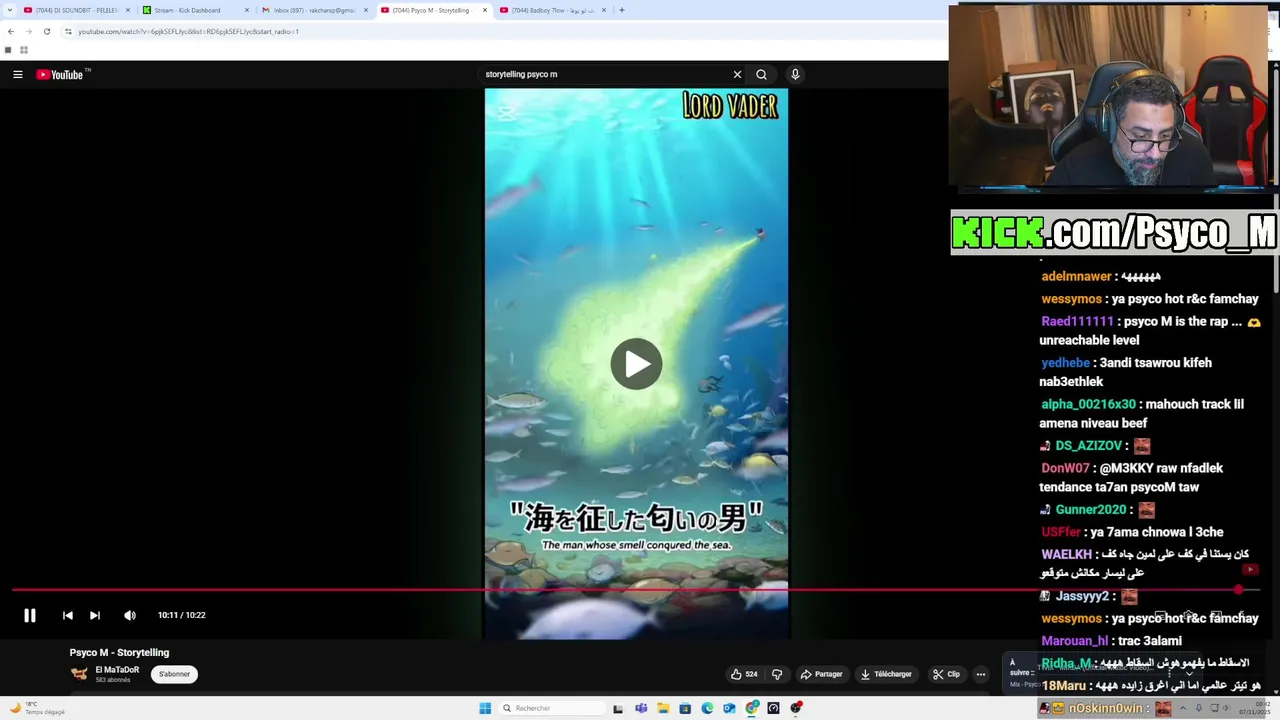Run the YouTube search with magnifier icon
Viewport: 1280px width, 720px height.
(x=761, y=74)
